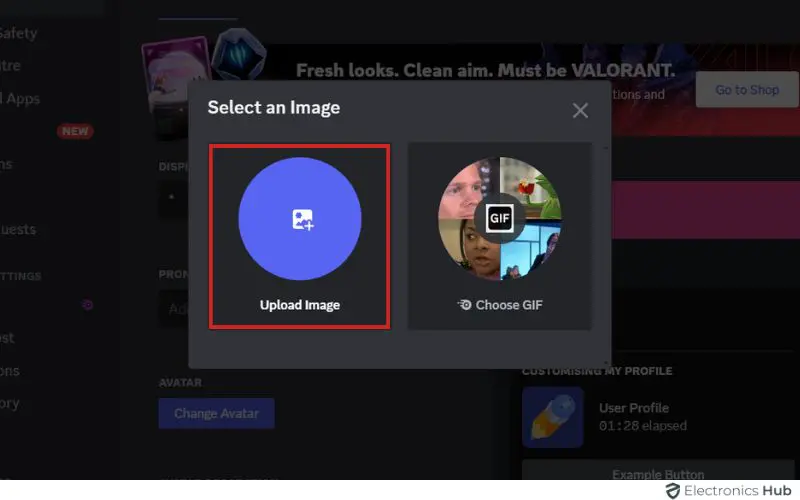Image resolution: width=800 pixels, height=500 pixels.
Task: Click the Change Avatar button
Action: click(x=216, y=413)
